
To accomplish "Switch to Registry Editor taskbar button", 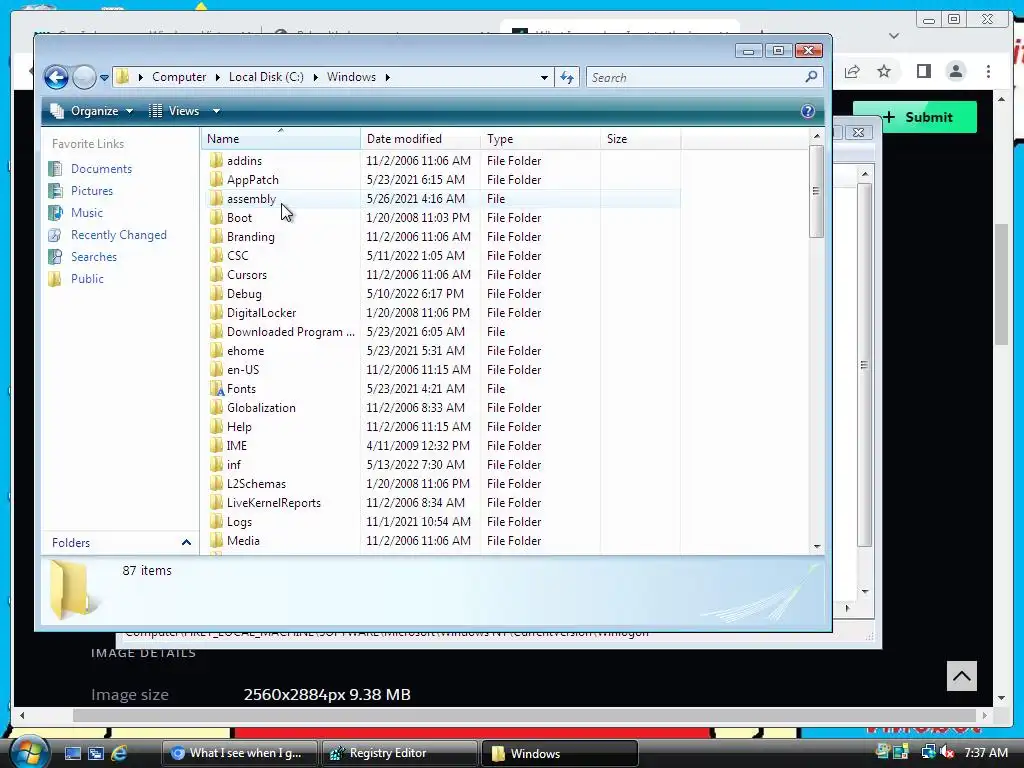I will click(399, 753).
